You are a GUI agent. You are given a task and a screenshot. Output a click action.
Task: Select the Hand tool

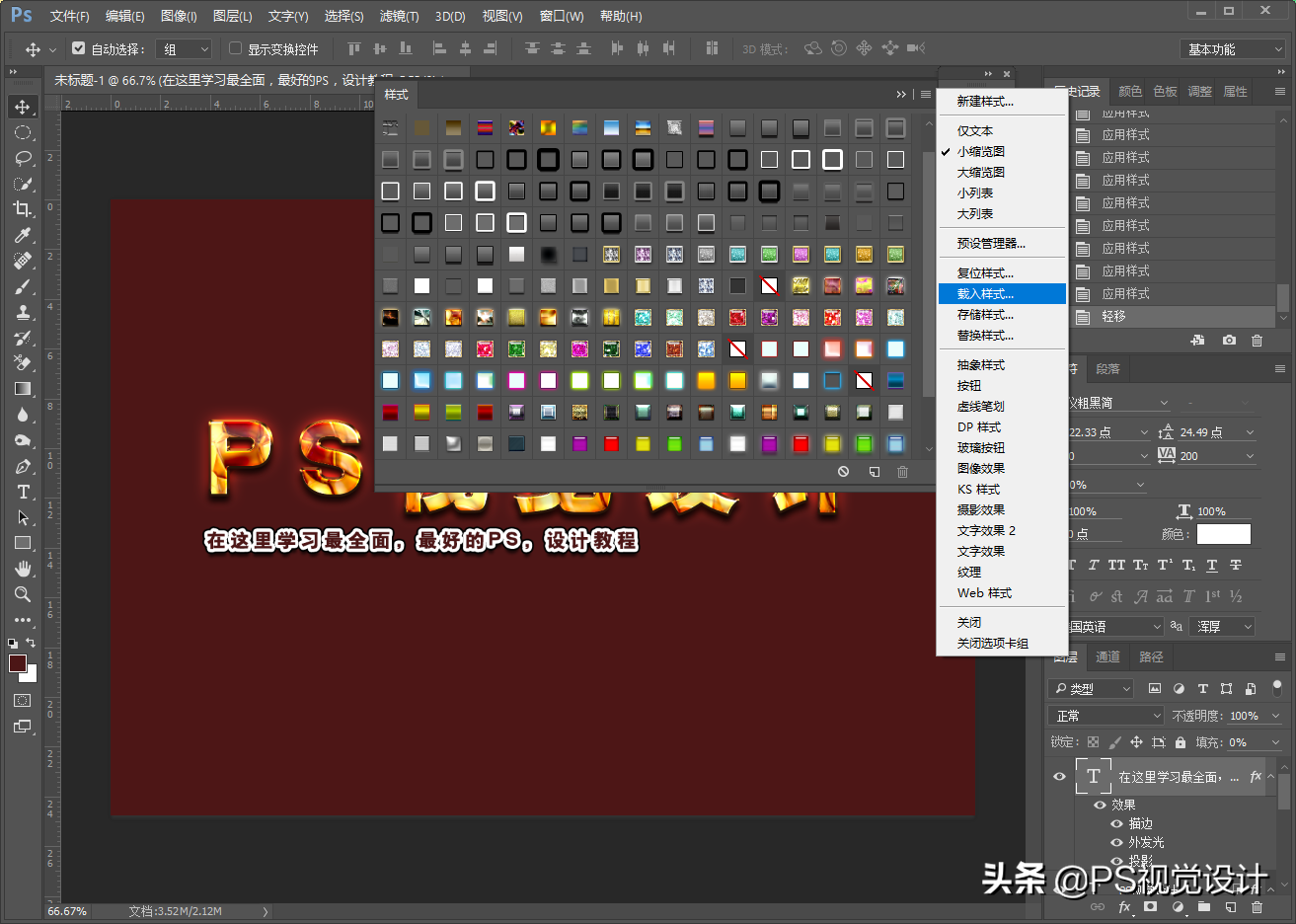[22, 569]
